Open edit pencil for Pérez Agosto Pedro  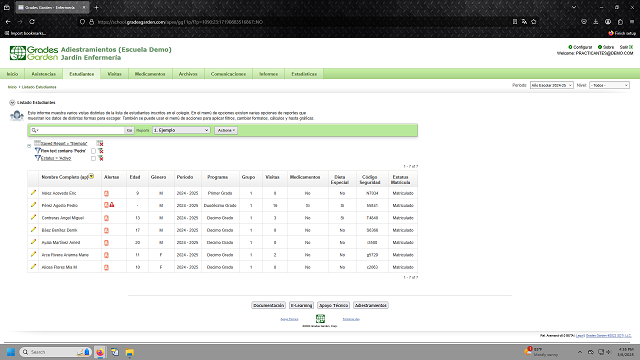point(33,205)
